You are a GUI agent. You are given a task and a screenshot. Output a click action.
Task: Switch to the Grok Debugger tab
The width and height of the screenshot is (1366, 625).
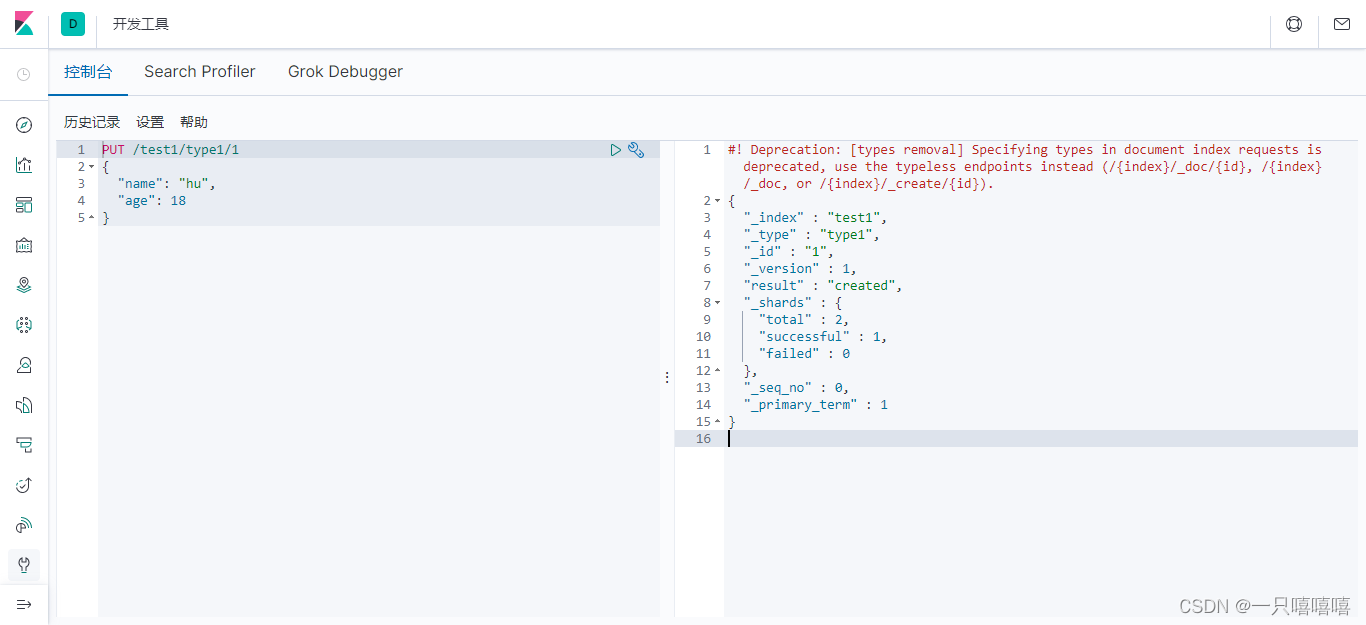point(345,72)
